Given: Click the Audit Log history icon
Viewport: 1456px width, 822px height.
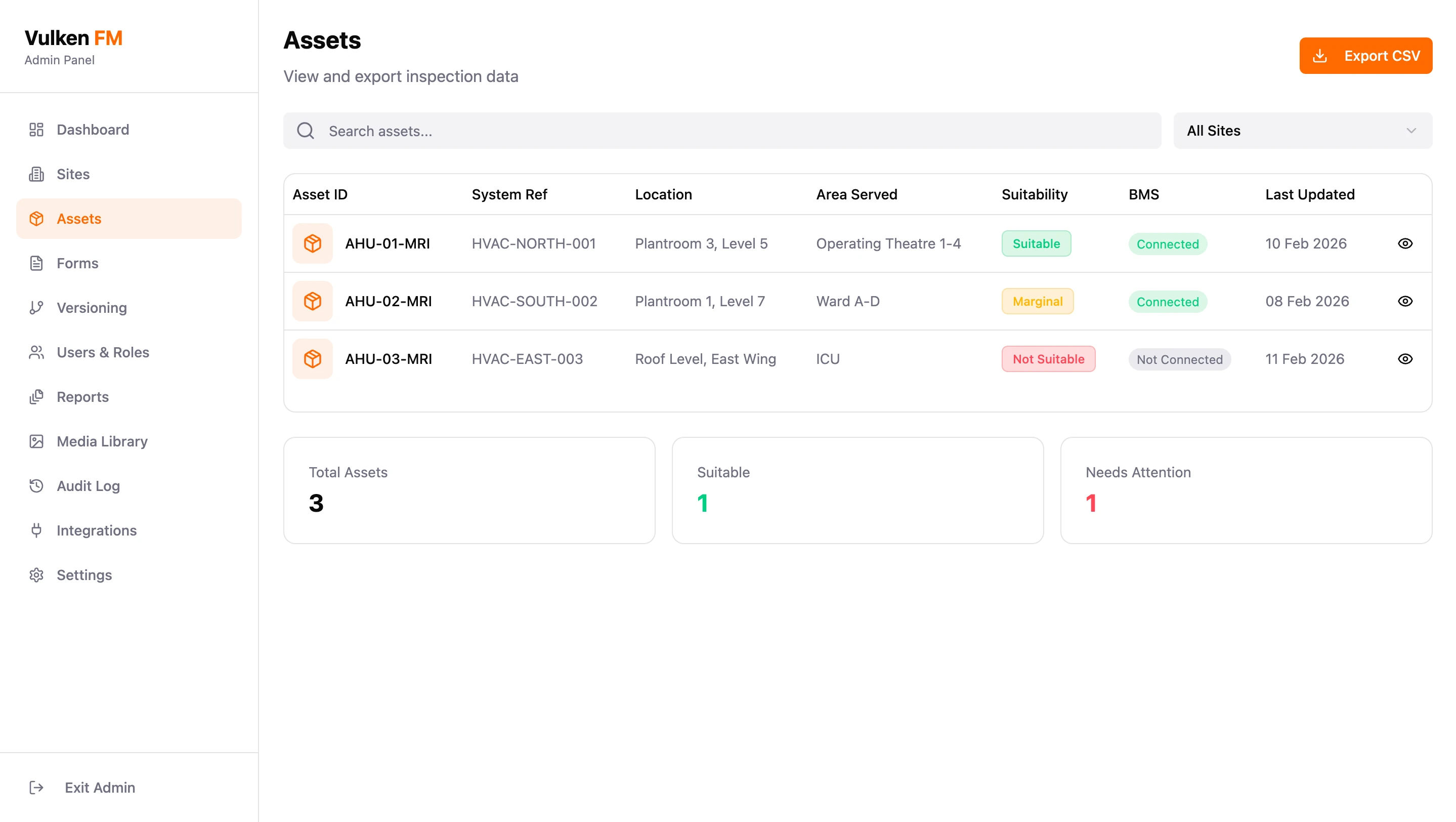Looking at the screenshot, I should pos(36,485).
